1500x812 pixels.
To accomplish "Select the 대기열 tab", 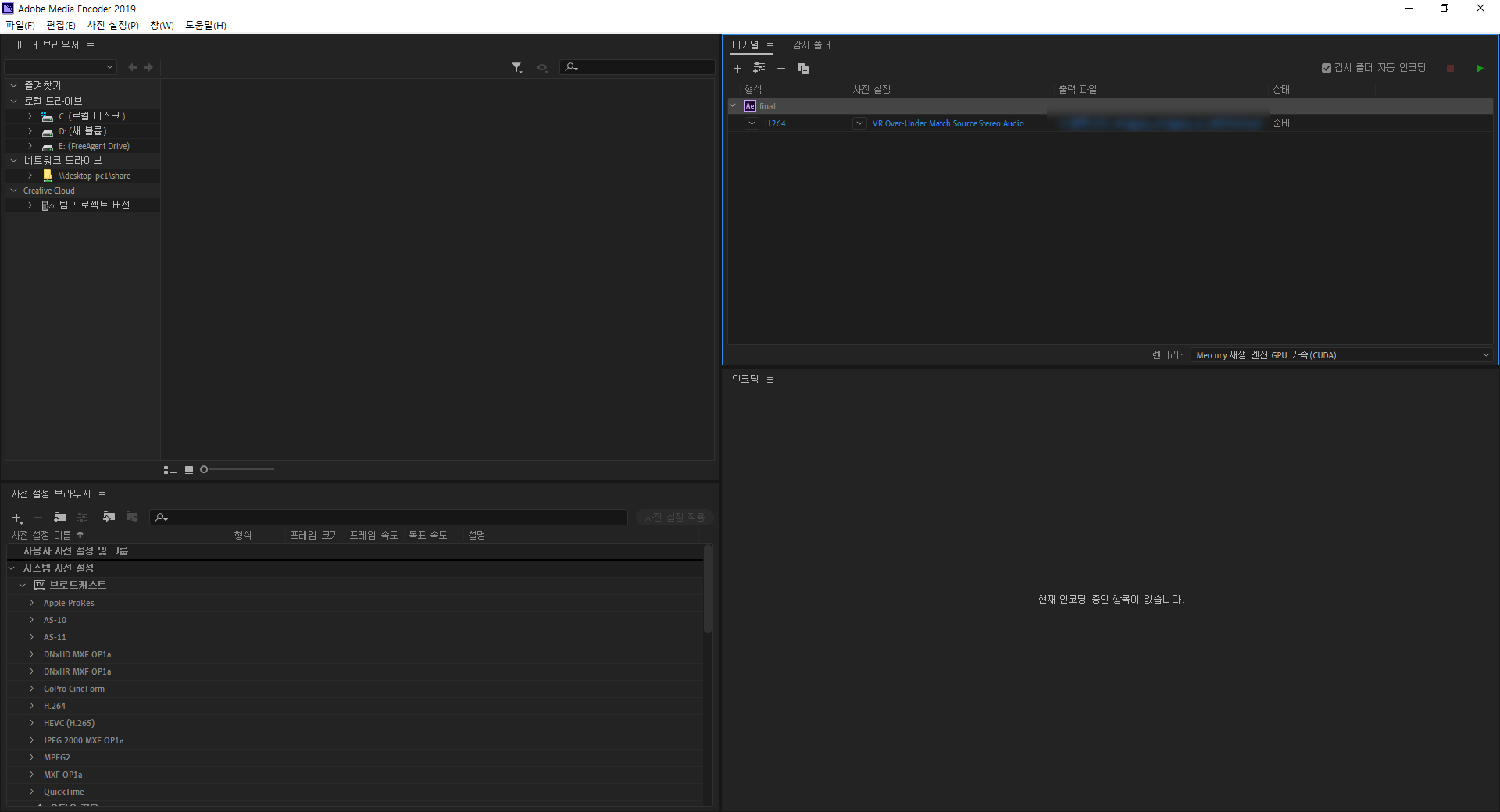I will click(745, 45).
